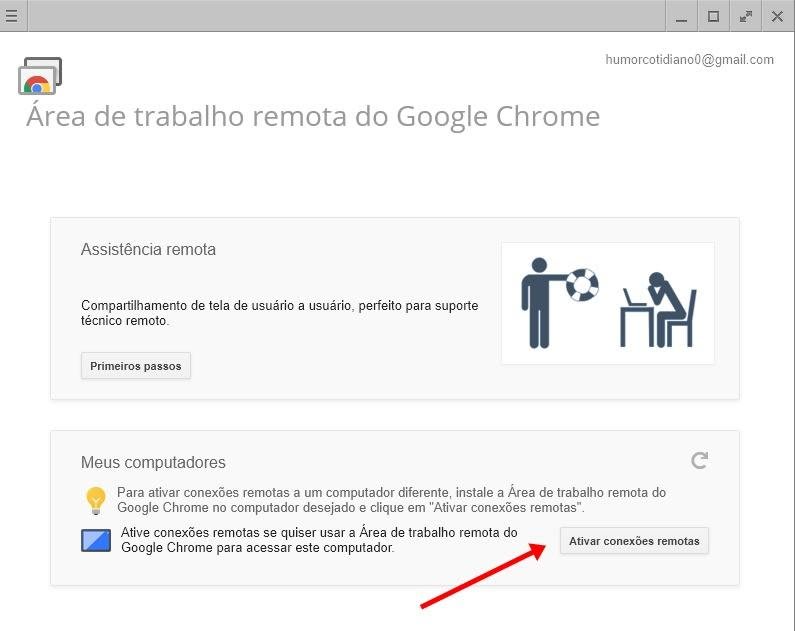Click the Ative conexões remotas description text
795x631 pixels.
coord(318,540)
